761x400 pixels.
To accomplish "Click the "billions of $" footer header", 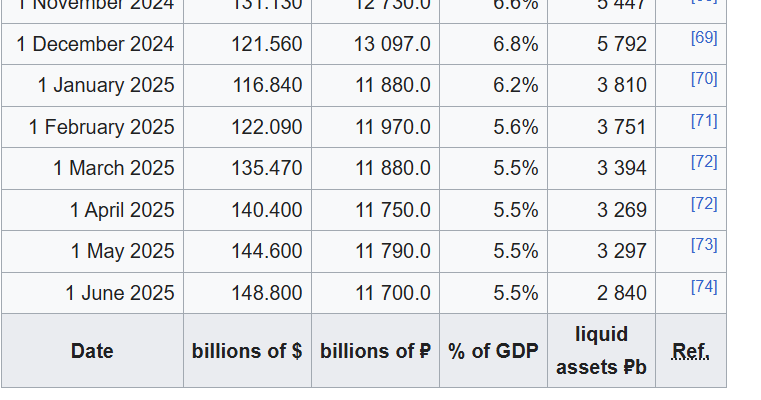I will pyautogui.click(x=247, y=351).
